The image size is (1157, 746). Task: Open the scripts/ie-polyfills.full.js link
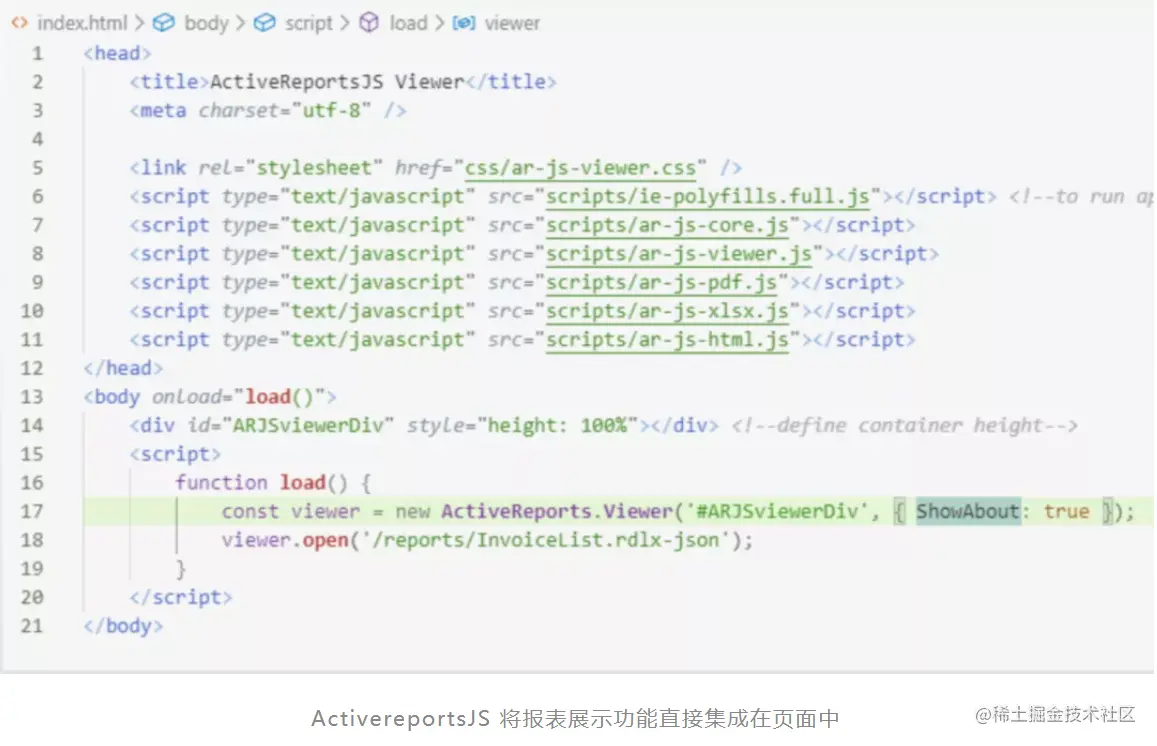coord(708,197)
